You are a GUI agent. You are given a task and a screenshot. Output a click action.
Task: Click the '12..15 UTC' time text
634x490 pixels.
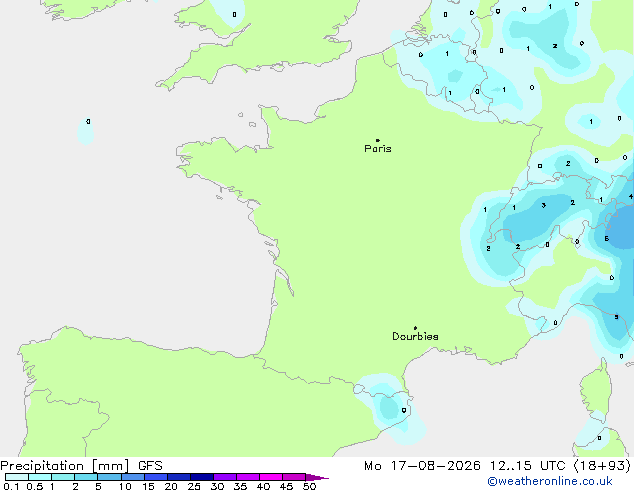527,466
